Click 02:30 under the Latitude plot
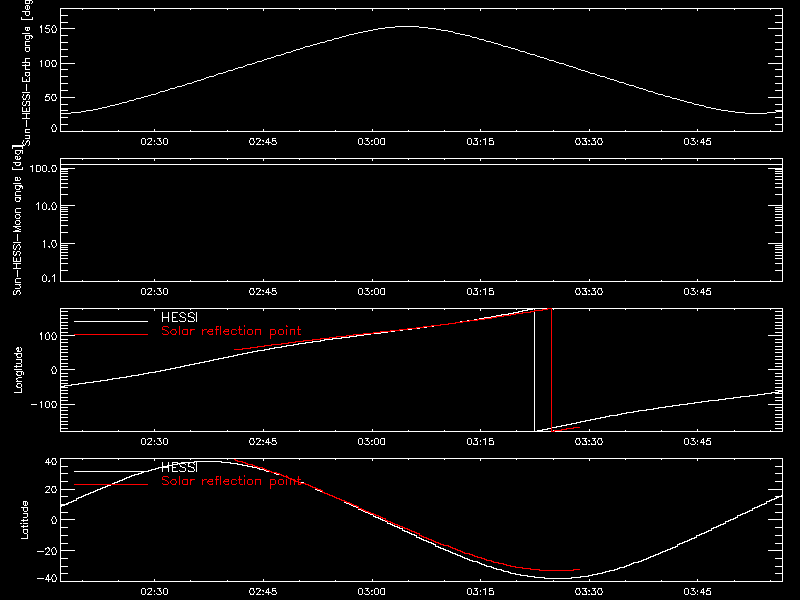The image size is (800, 600). pyautogui.click(x=154, y=591)
